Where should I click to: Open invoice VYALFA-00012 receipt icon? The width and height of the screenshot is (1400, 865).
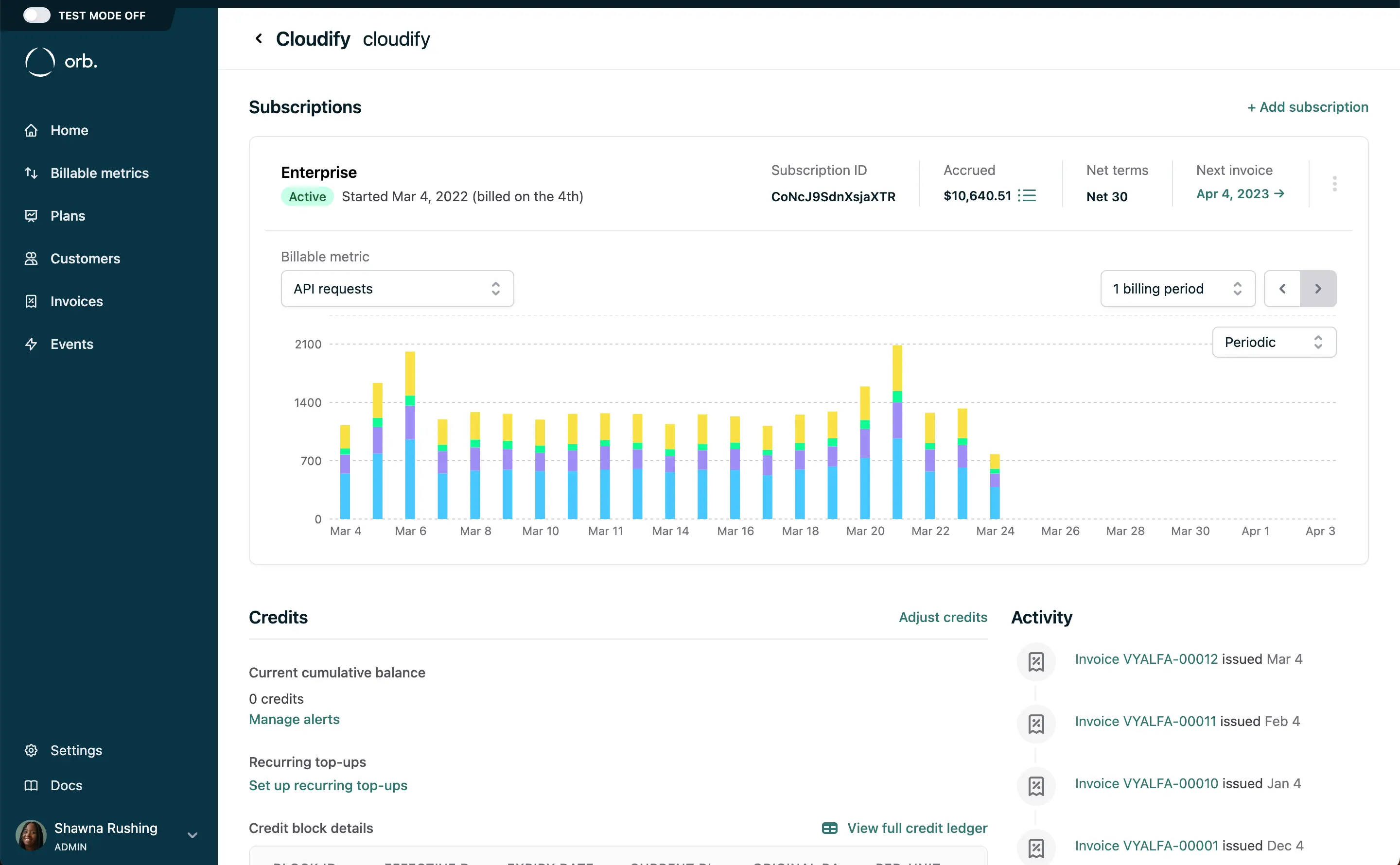(1036, 662)
